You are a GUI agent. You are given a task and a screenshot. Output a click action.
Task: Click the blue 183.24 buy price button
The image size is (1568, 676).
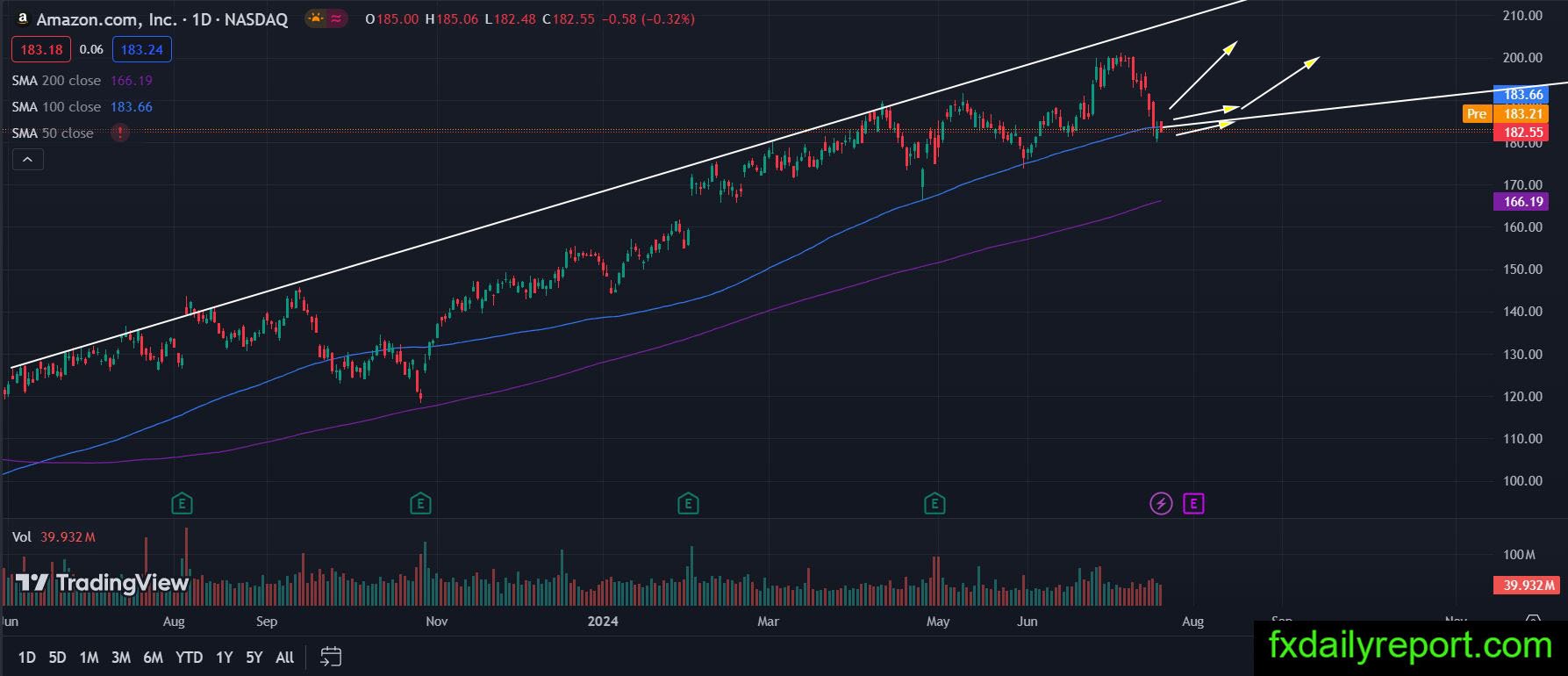[x=142, y=49]
